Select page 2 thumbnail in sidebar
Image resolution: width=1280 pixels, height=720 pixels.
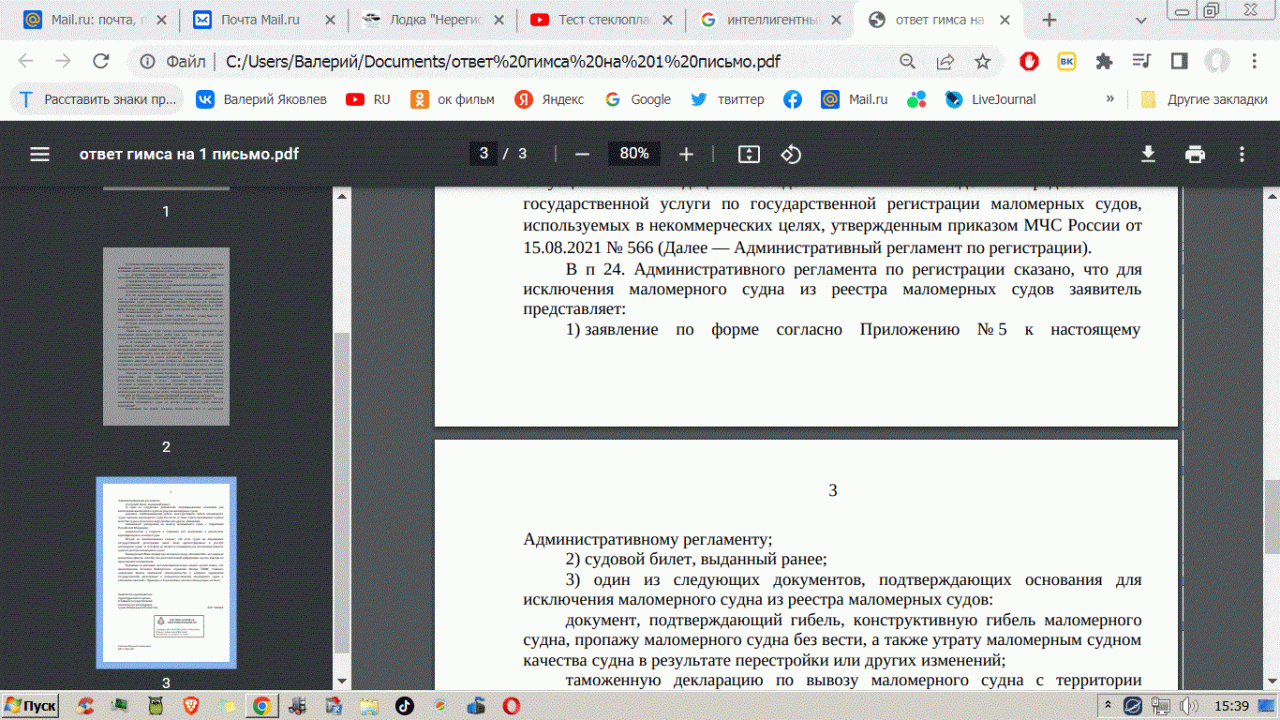point(166,336)
